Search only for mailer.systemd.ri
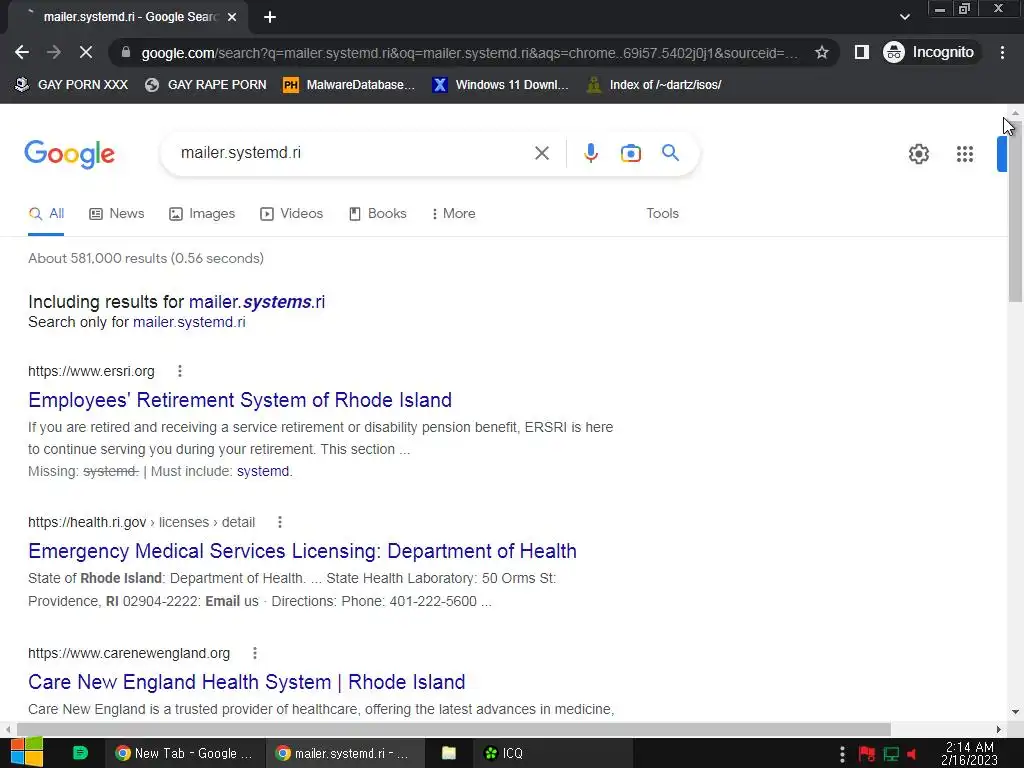The image size is (1024, 768). [x=189, y=322]
